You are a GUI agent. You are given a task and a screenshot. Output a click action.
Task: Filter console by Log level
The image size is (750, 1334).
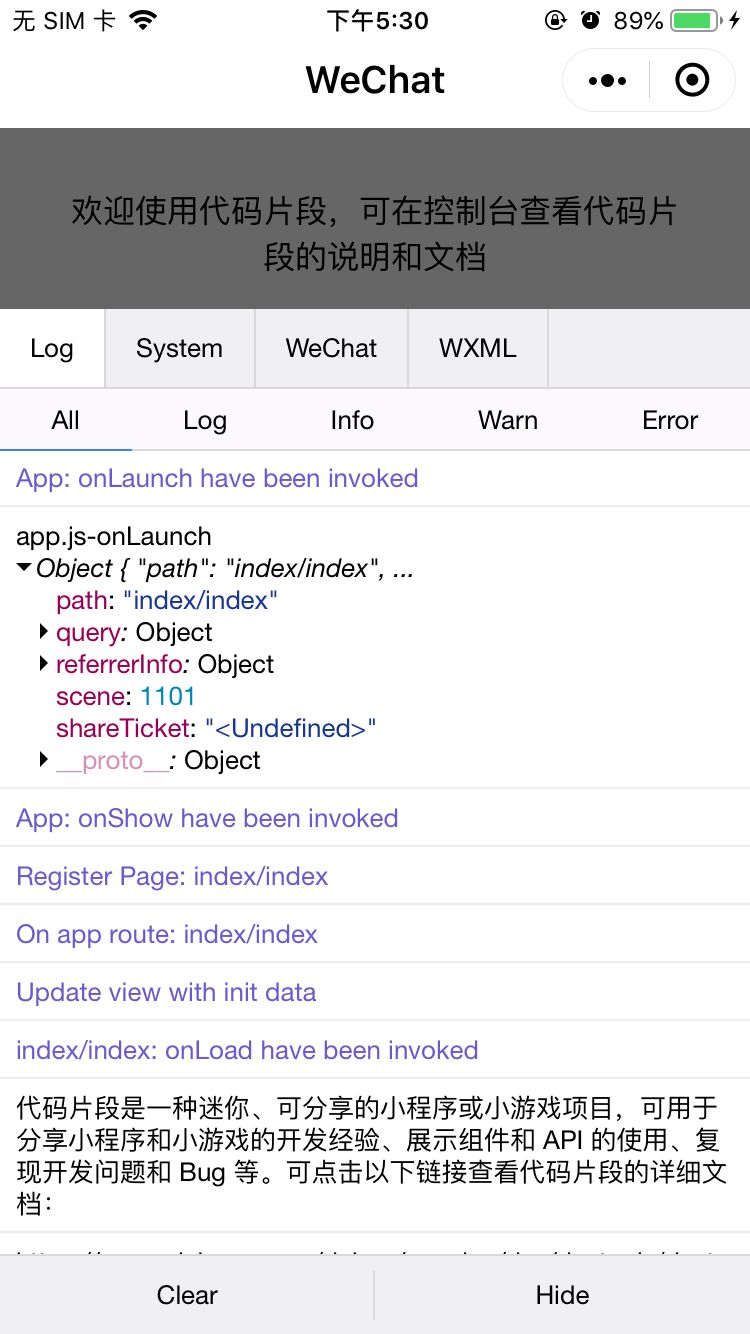(205, 420)
